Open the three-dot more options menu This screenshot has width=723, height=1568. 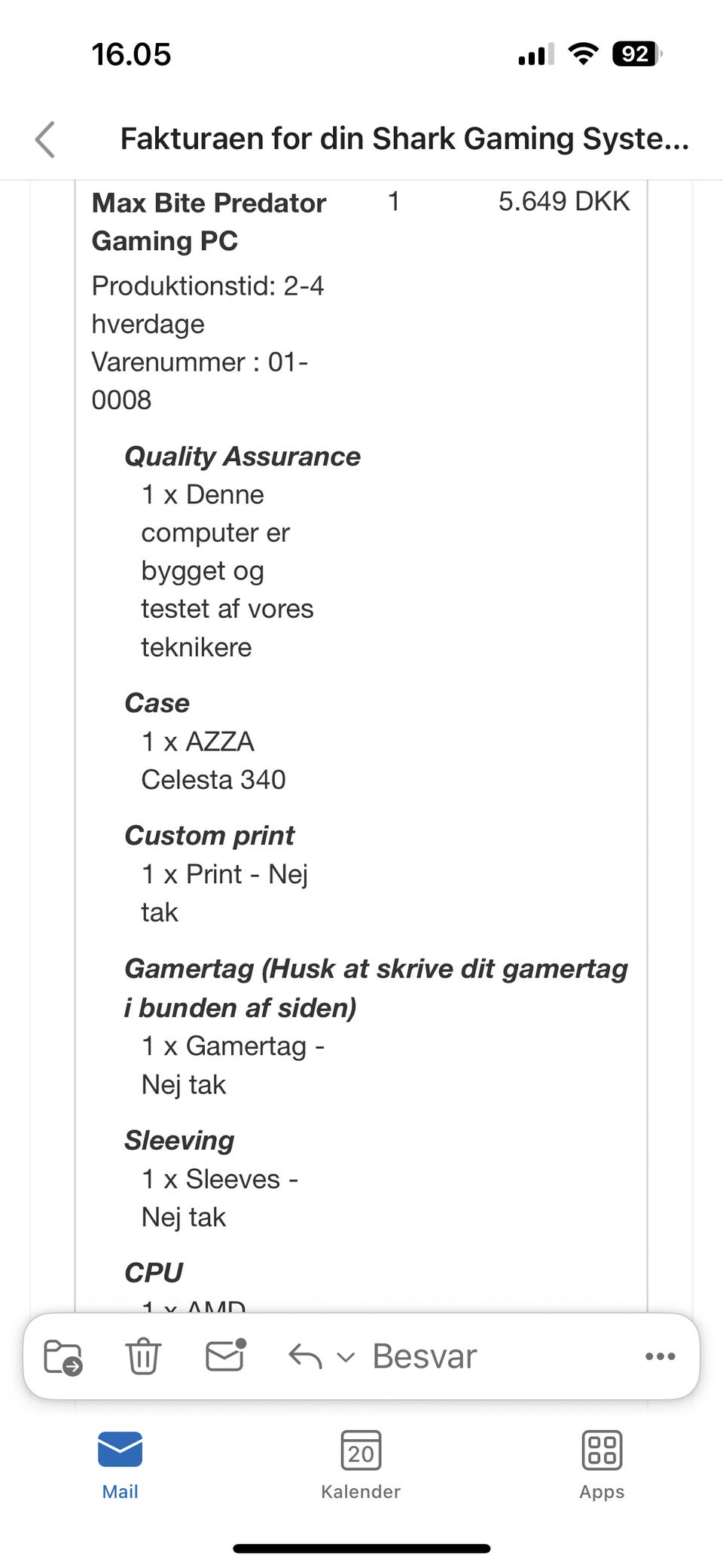coord(660,1356)
